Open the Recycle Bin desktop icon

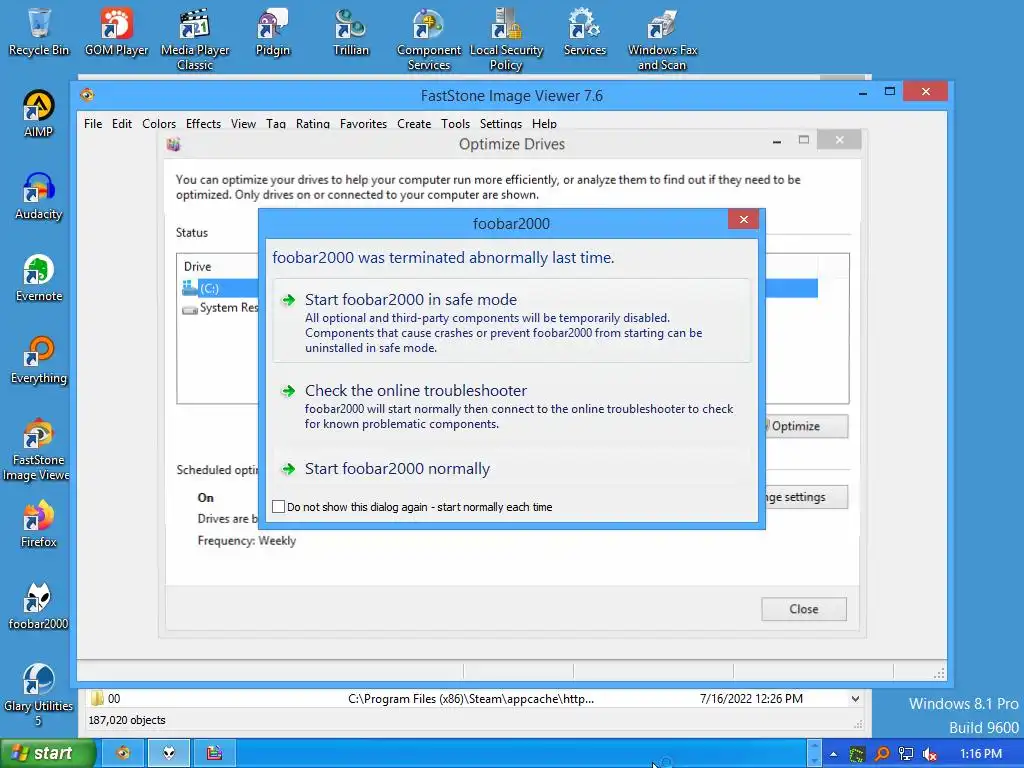click(39, 31)
